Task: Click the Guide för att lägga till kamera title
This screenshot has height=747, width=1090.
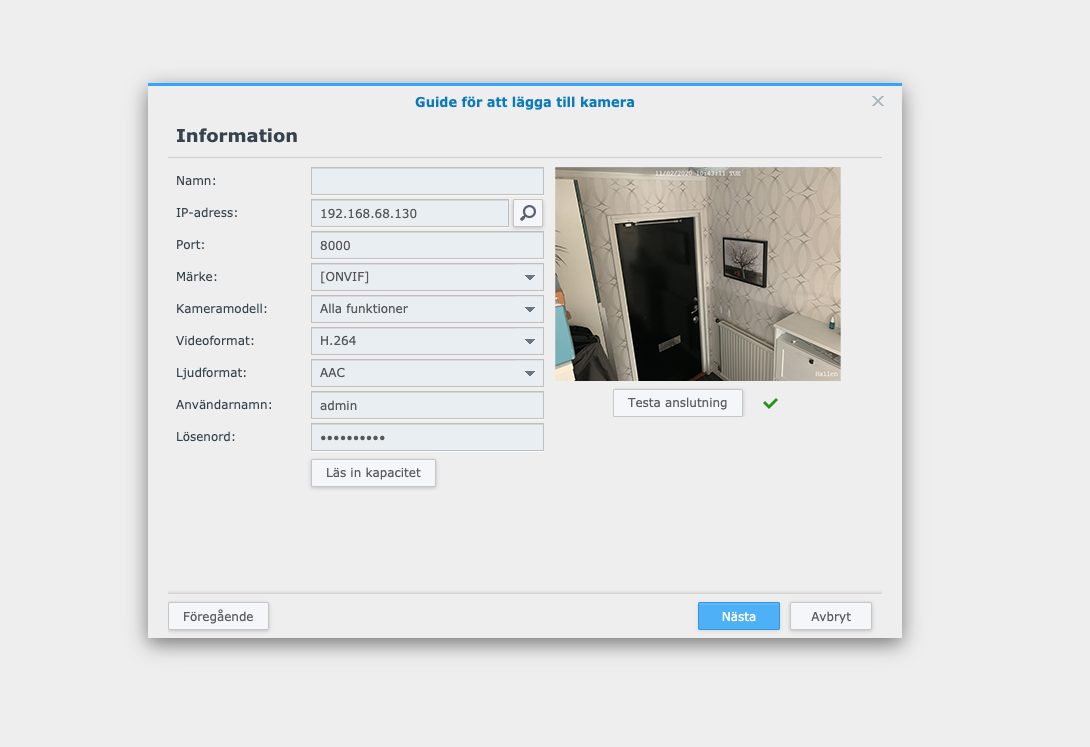Action: point(525,102)
